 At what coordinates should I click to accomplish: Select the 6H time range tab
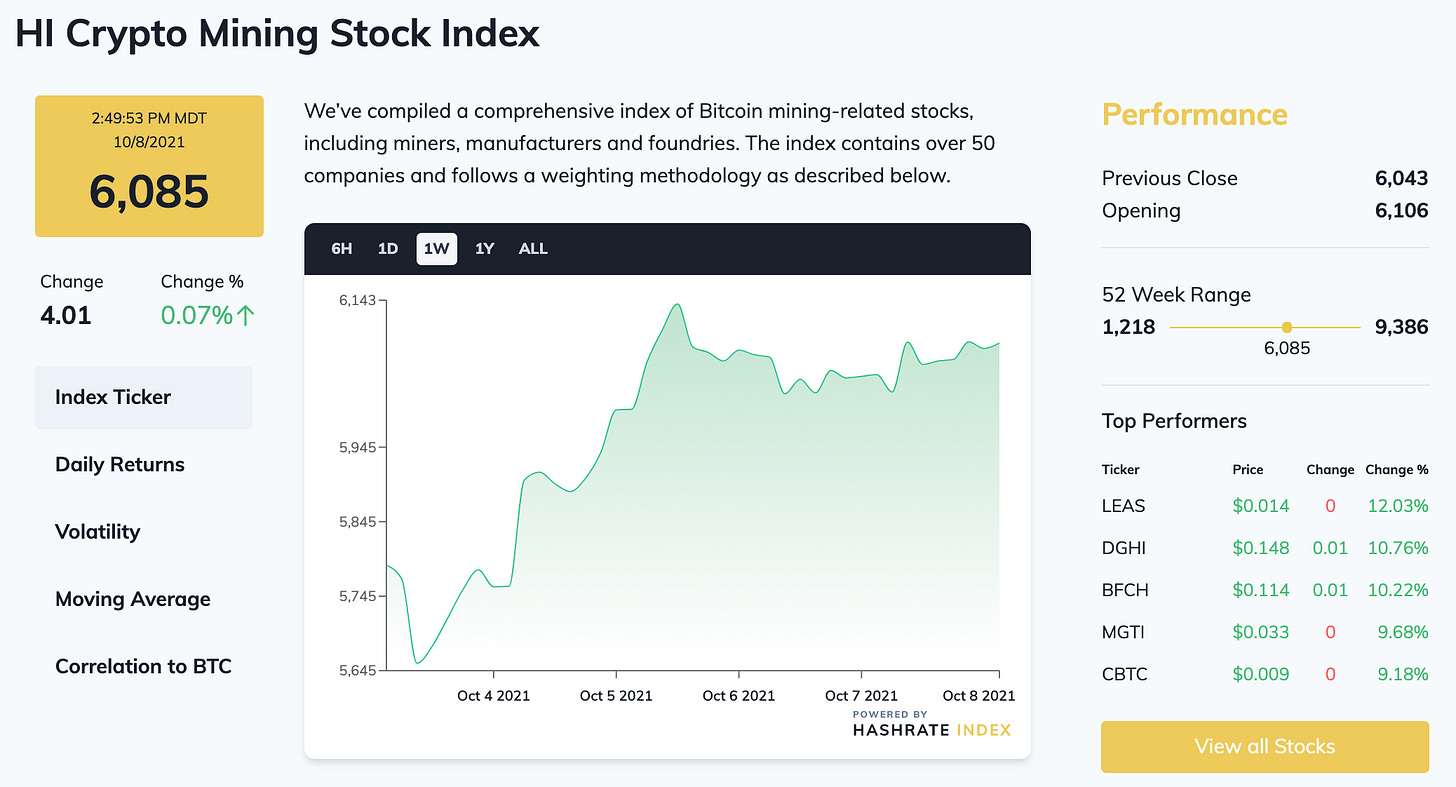point(342,249)
